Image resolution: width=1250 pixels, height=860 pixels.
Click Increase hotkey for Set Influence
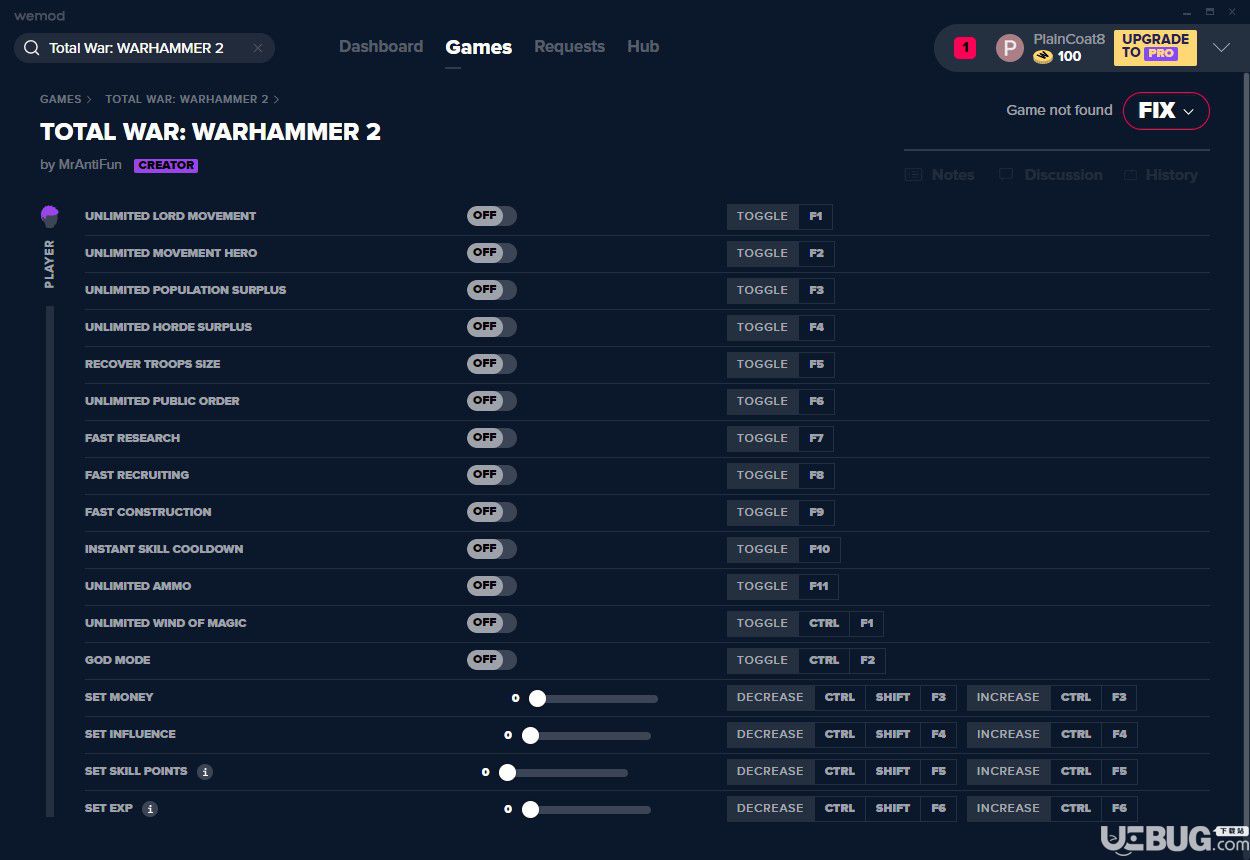click(x=1008, y=734)
